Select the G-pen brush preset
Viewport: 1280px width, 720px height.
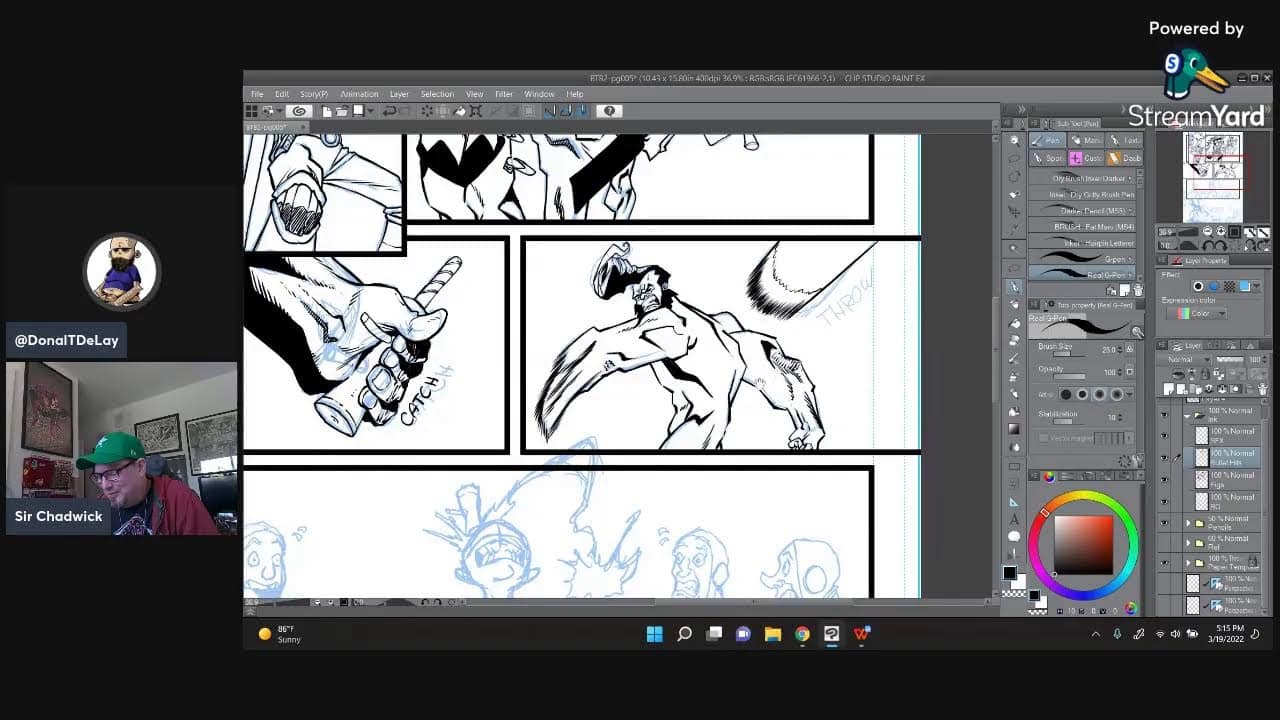(1084, 258)
